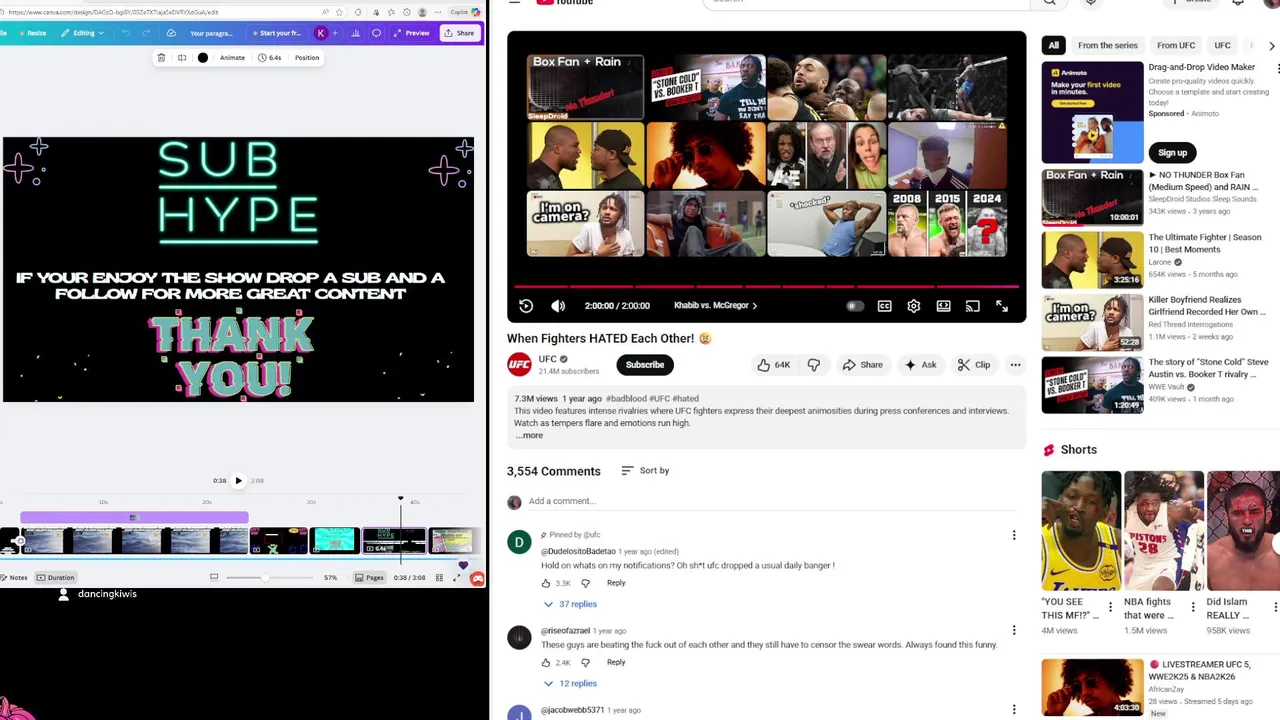Click the 'Your paragra...' design title
This screenshot has height=720, width=1280.
(211, 33)
